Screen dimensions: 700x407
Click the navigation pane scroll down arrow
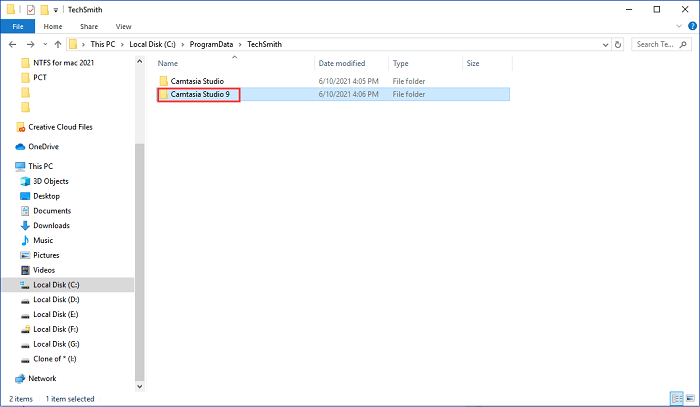(140, 386)
